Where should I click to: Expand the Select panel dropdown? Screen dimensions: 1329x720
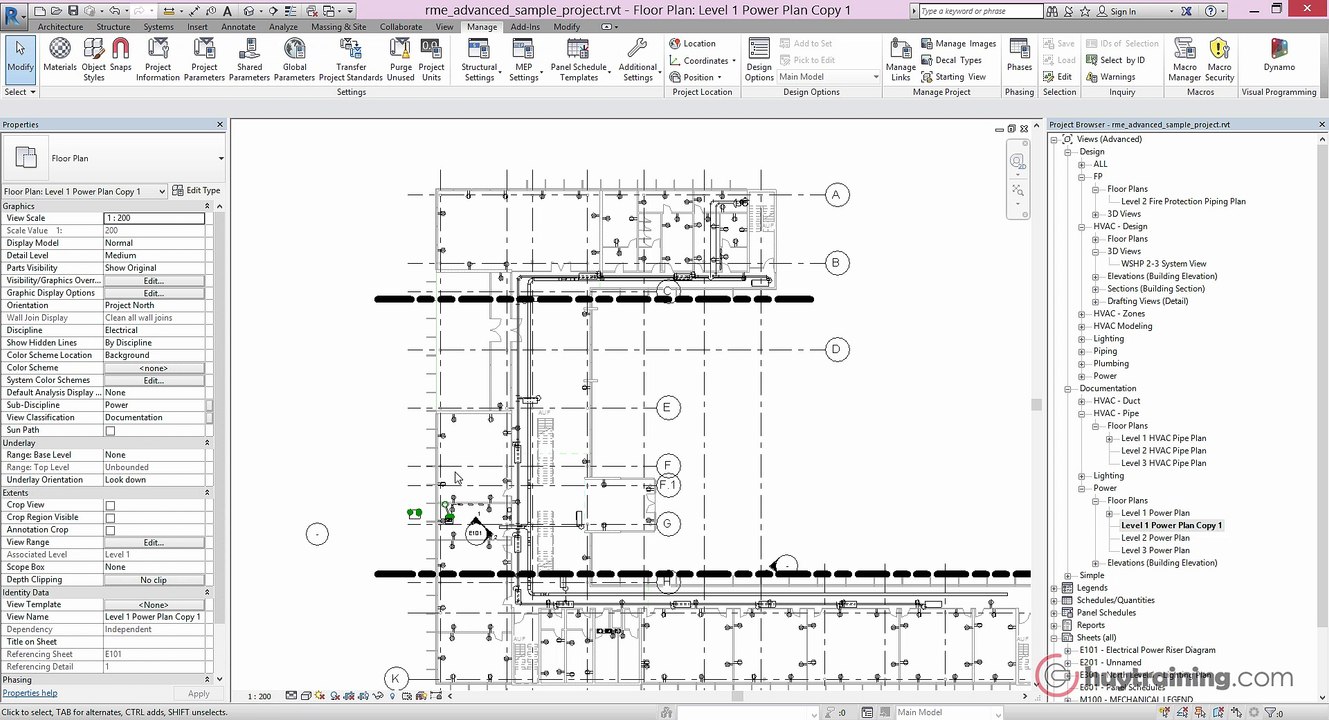pos(20,92)
